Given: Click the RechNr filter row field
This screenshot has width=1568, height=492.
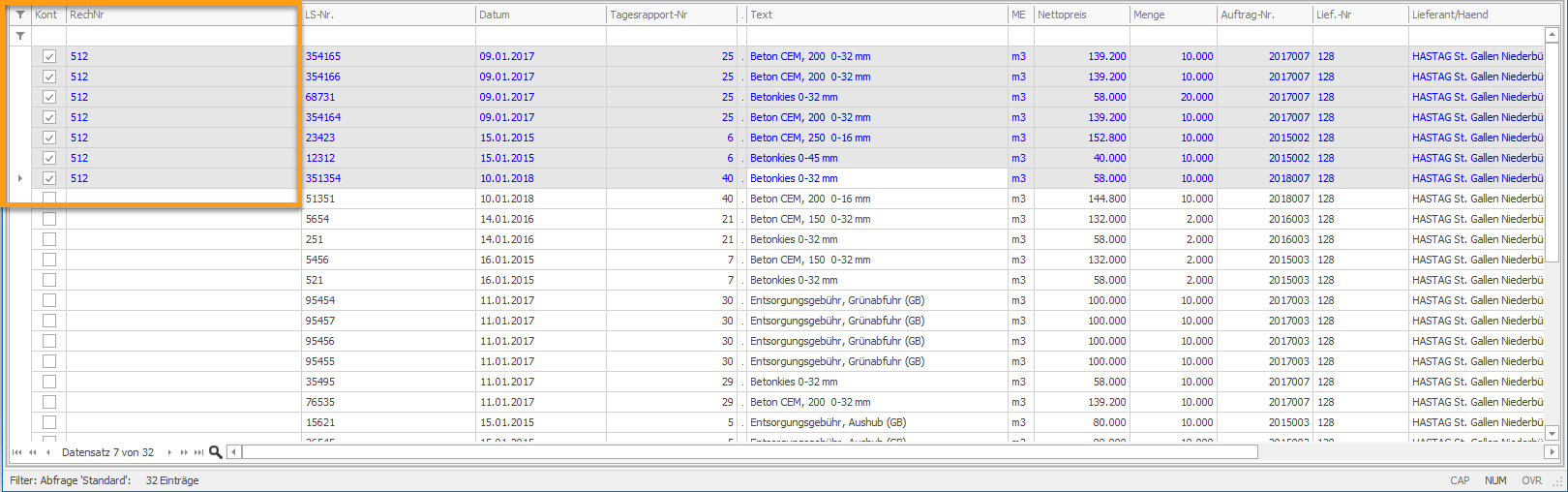Looking at the screenshot, I should tap(184, 36).
